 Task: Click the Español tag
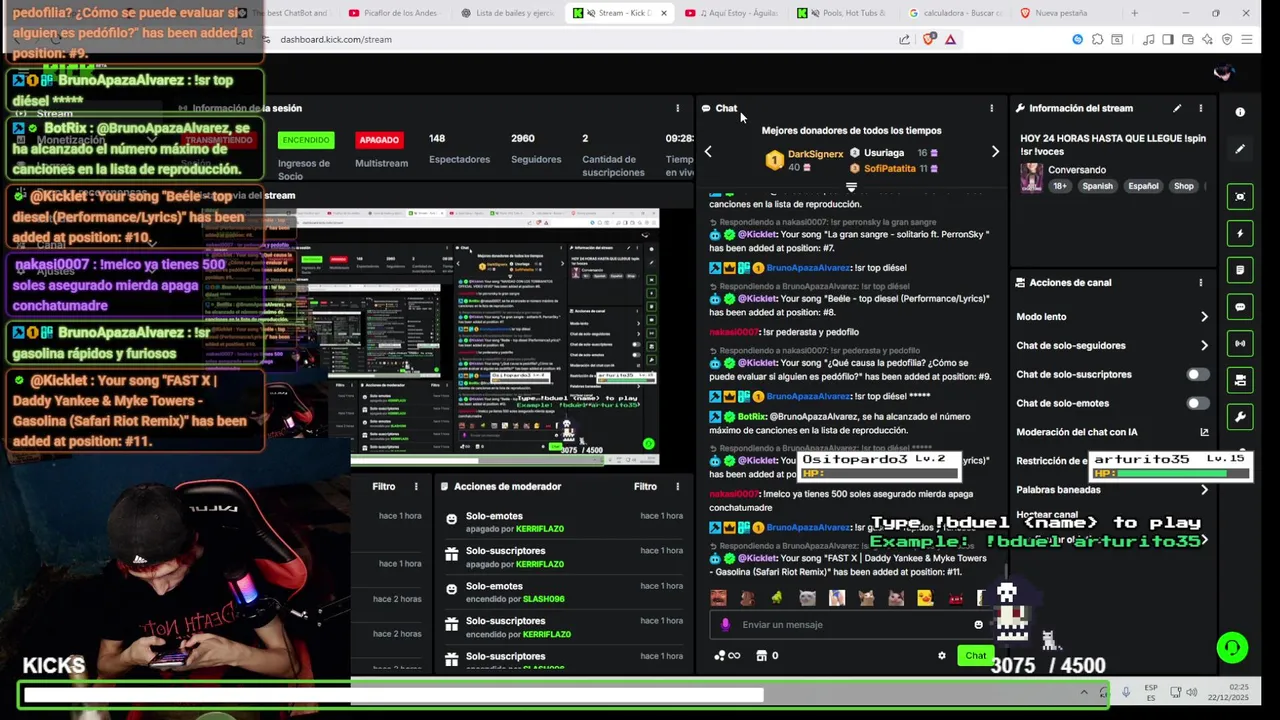tap(1143, 186)
